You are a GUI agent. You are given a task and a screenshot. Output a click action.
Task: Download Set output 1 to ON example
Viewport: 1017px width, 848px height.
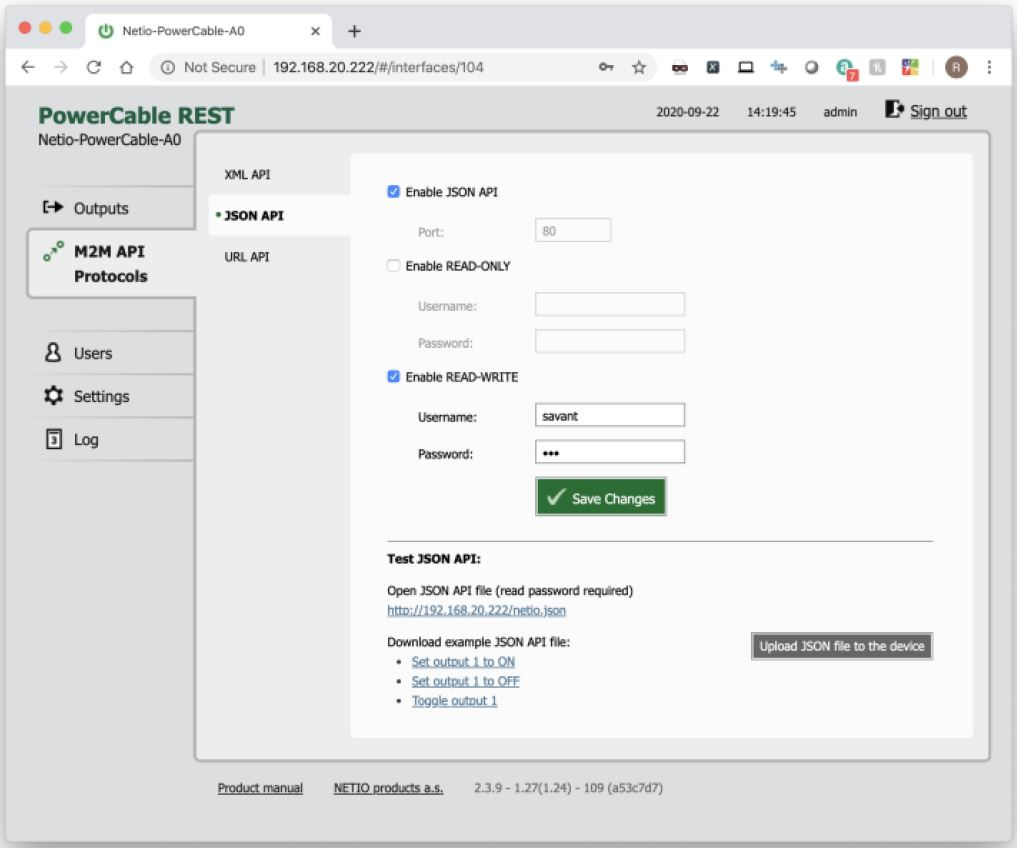pyautogui.click(x=463, y=662)
